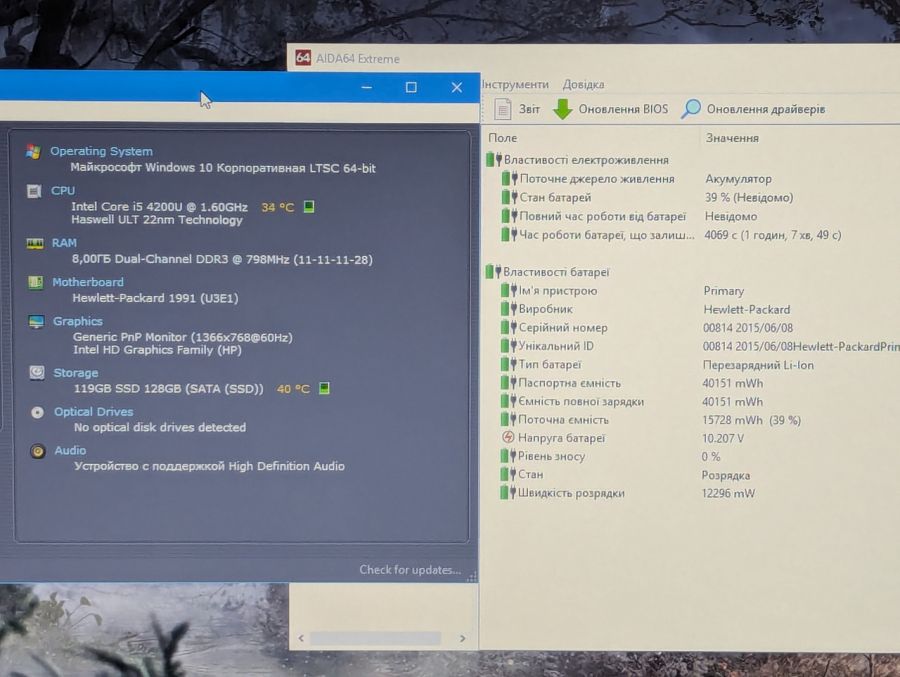900x677 pixels.
Task: Click Check for updates... link
Action: coord(410,570)
